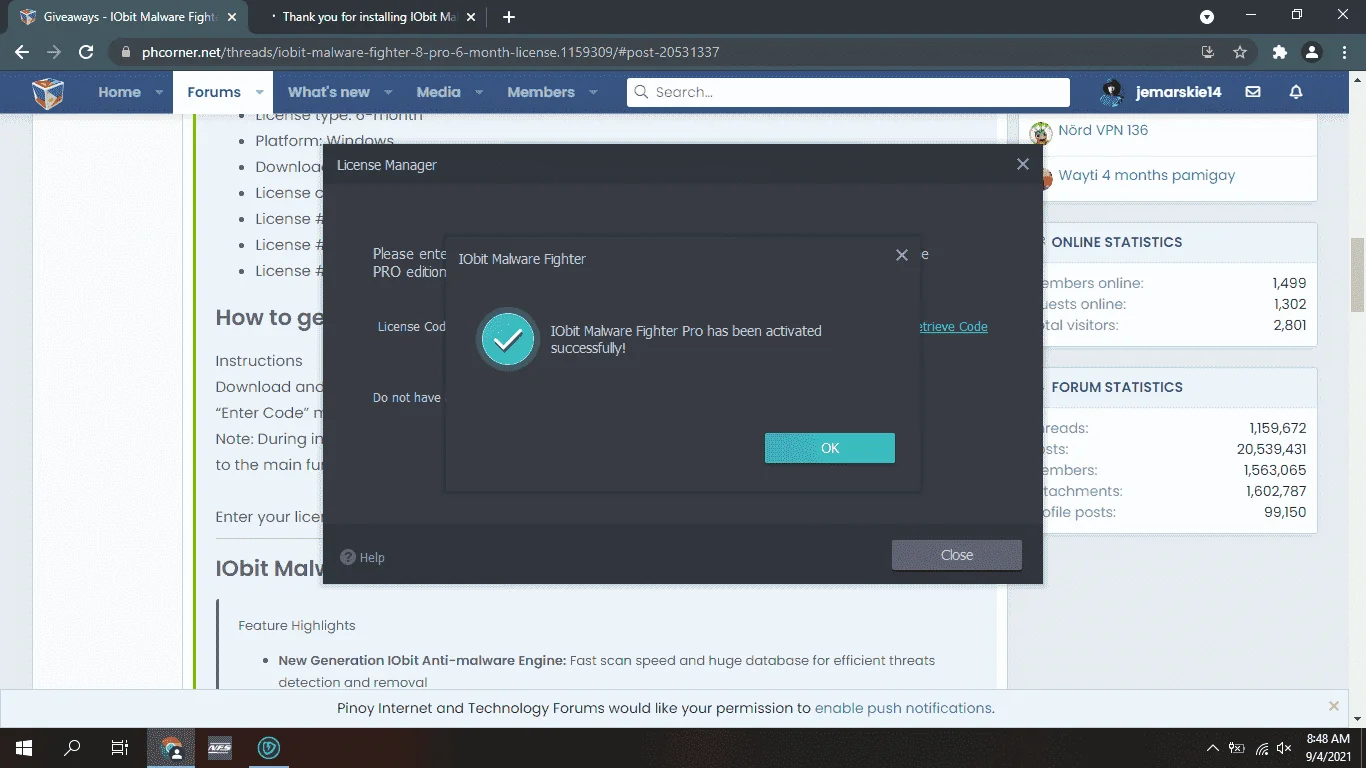Click the phcorner site logo
Viewport: 1366px width, 768px height.
point(47,92)
